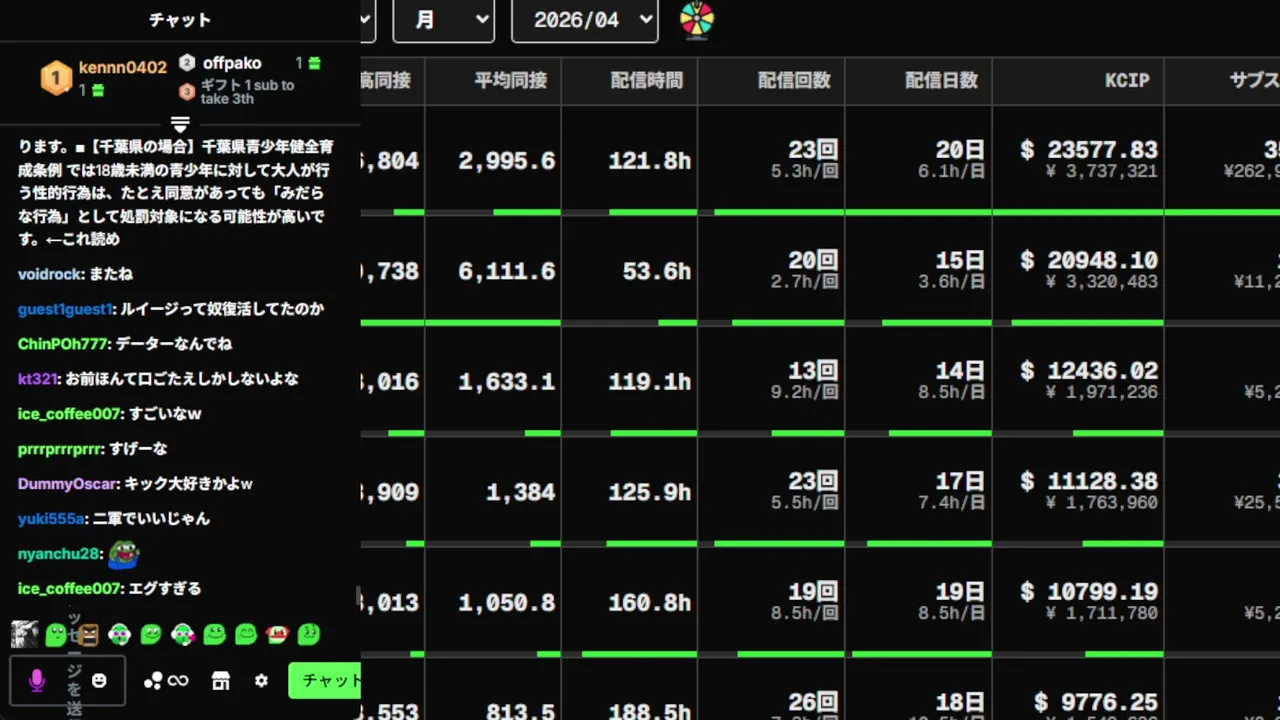1280x720 pixels.
Task: Click username voidrock in chat
Action: 50,274
